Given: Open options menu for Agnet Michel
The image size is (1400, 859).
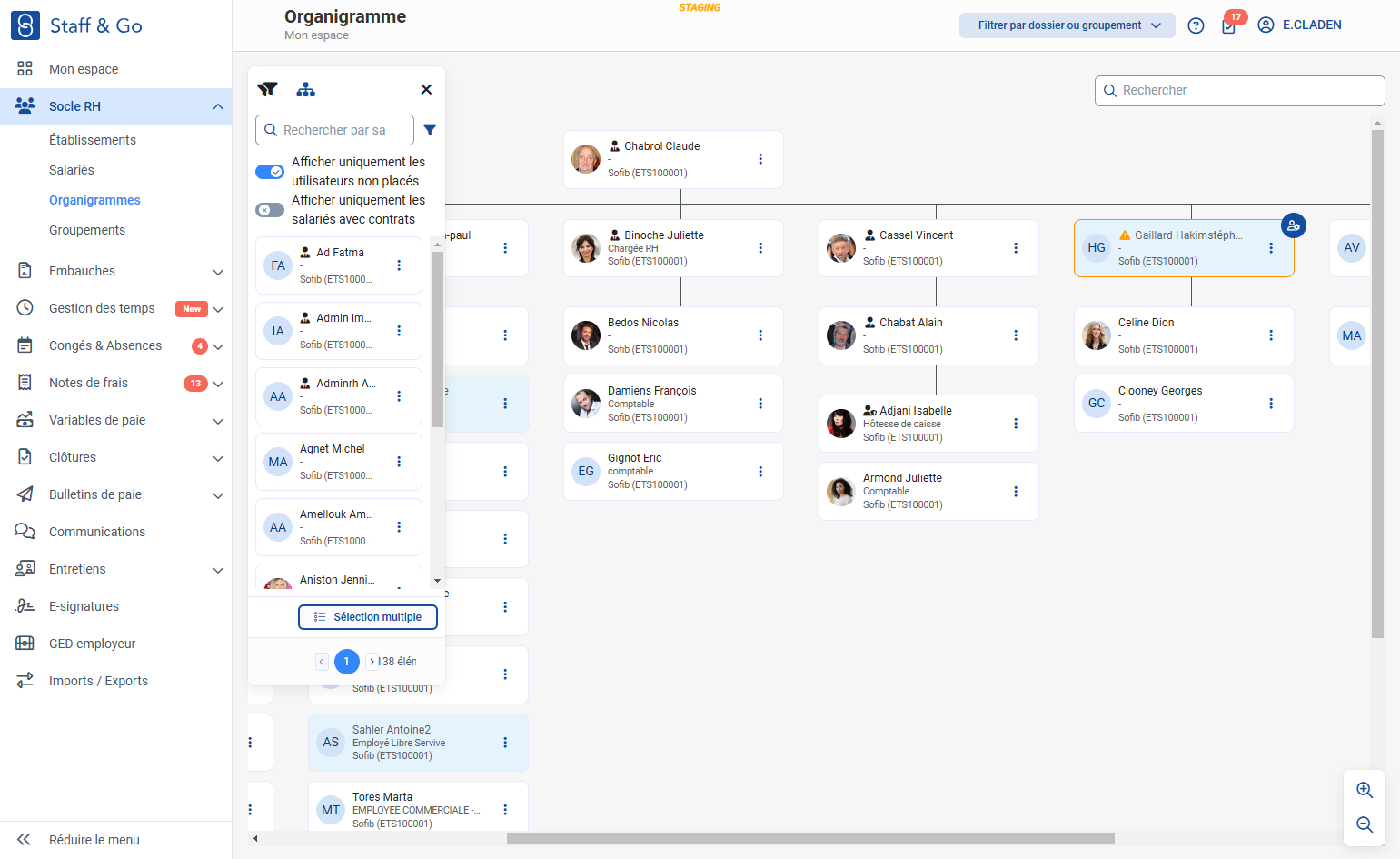Looking at the screenshot, I should [x=399, y=462].
